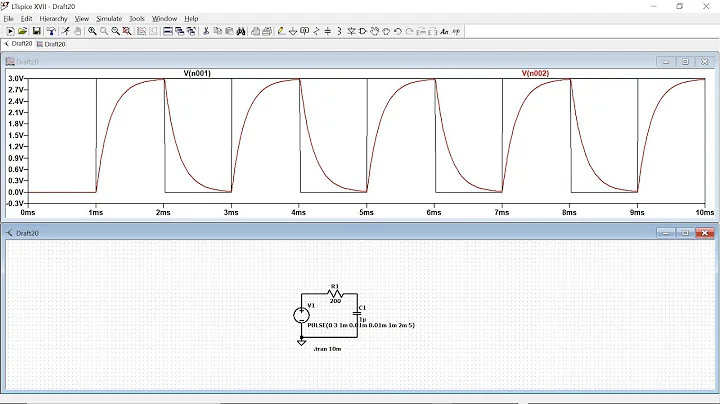The height and width of the screenshot is (404, 720).
Task: Select the Drag tool icon
Action: (x=386, y=31)
